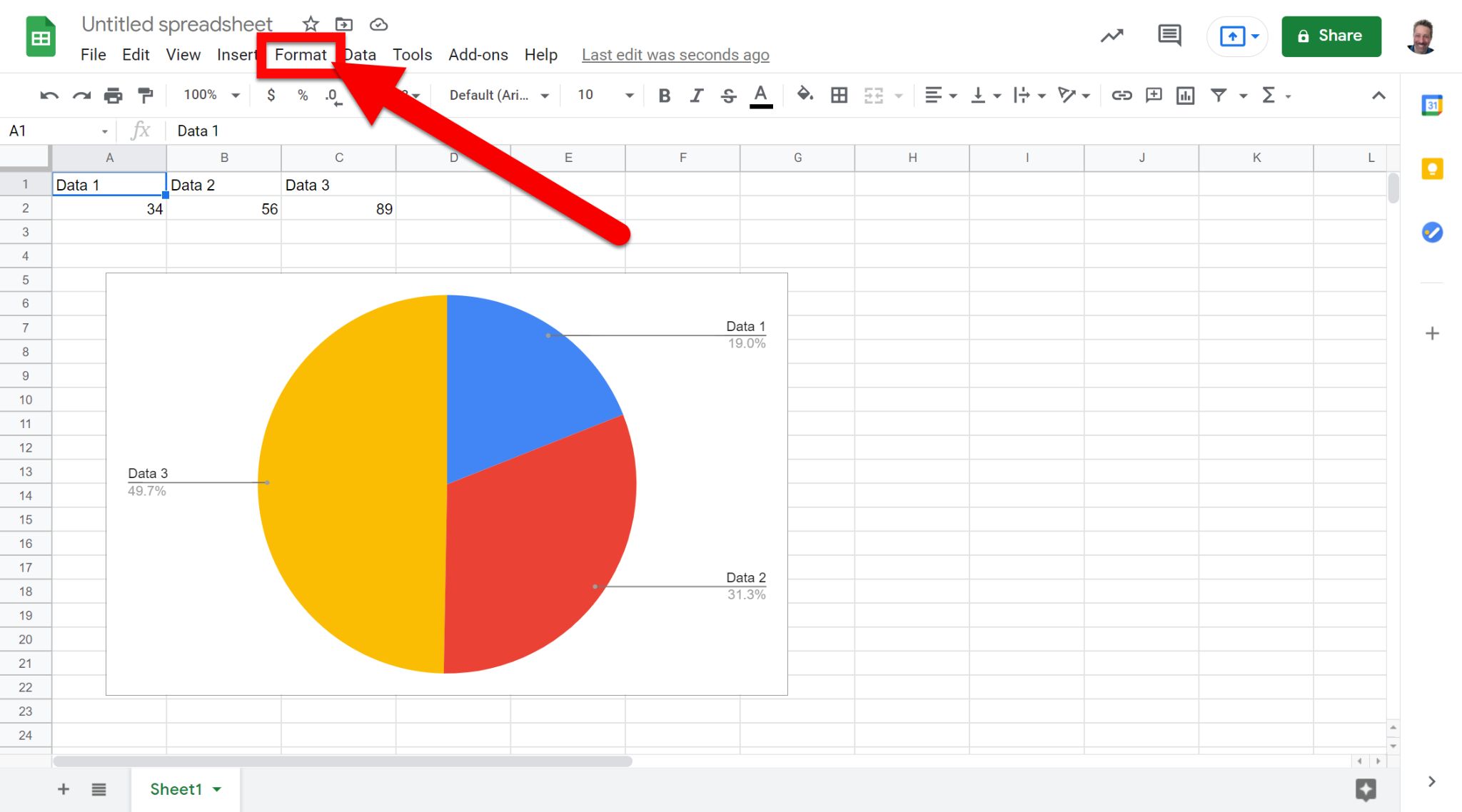Click the undo arrow icon
This screenshot has height=812, width=1462.
click(x=49, y=96)
